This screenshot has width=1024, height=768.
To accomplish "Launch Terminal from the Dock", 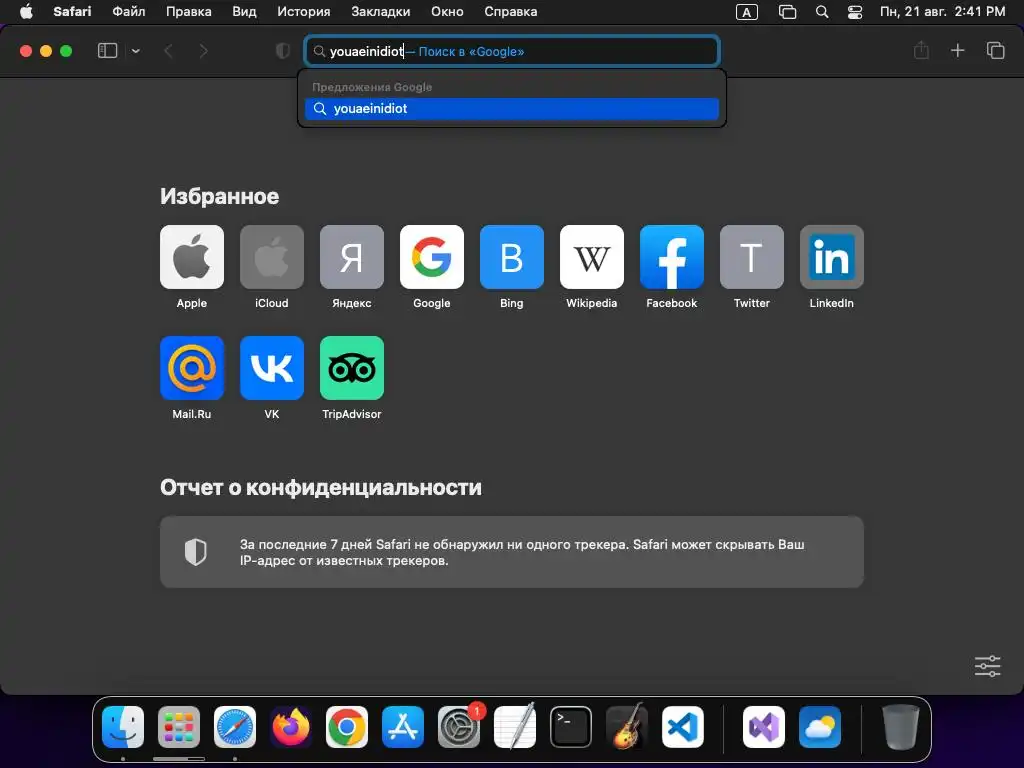I will click(571, 727).
